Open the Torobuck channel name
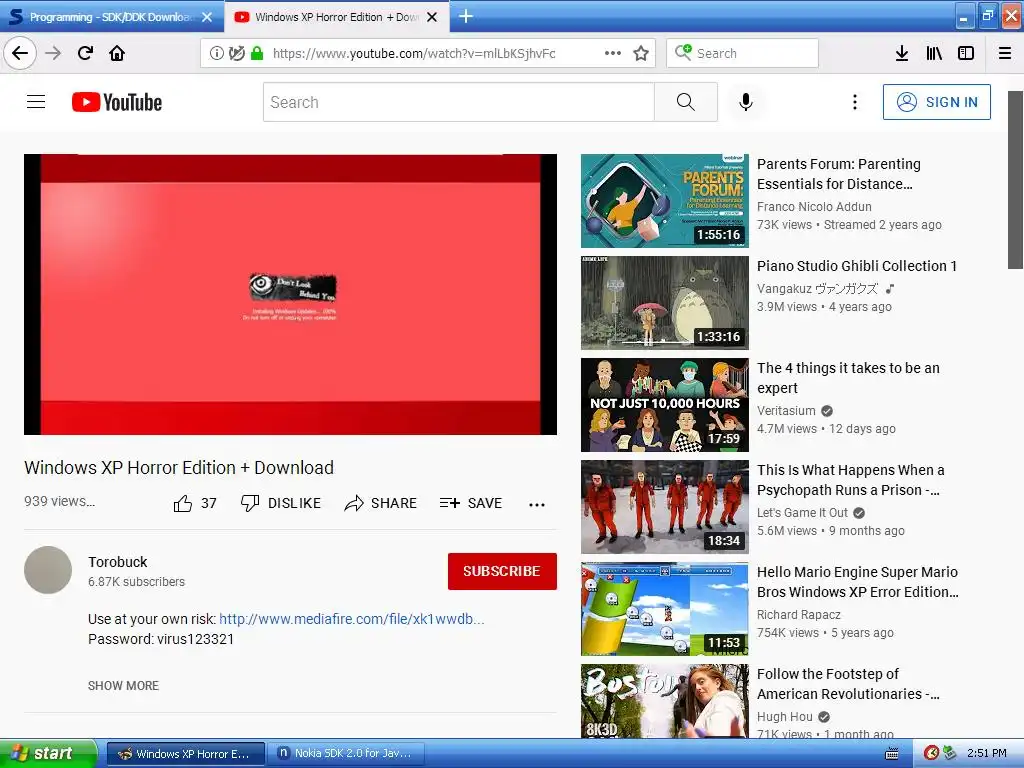This screenshot has height=768, width=1024. pyautogui.click(x=118, y=562)
